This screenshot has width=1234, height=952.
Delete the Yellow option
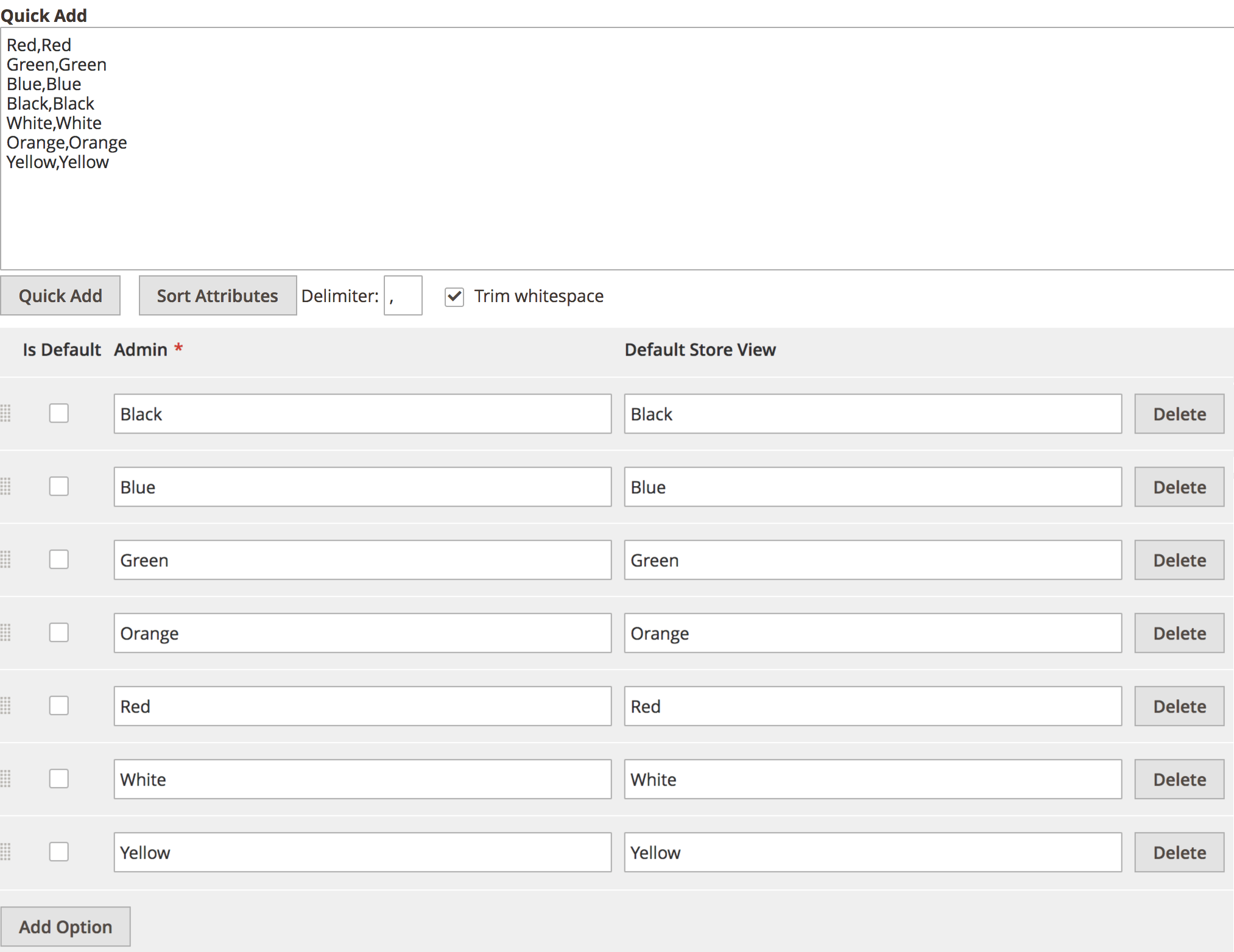point(1179,852)
